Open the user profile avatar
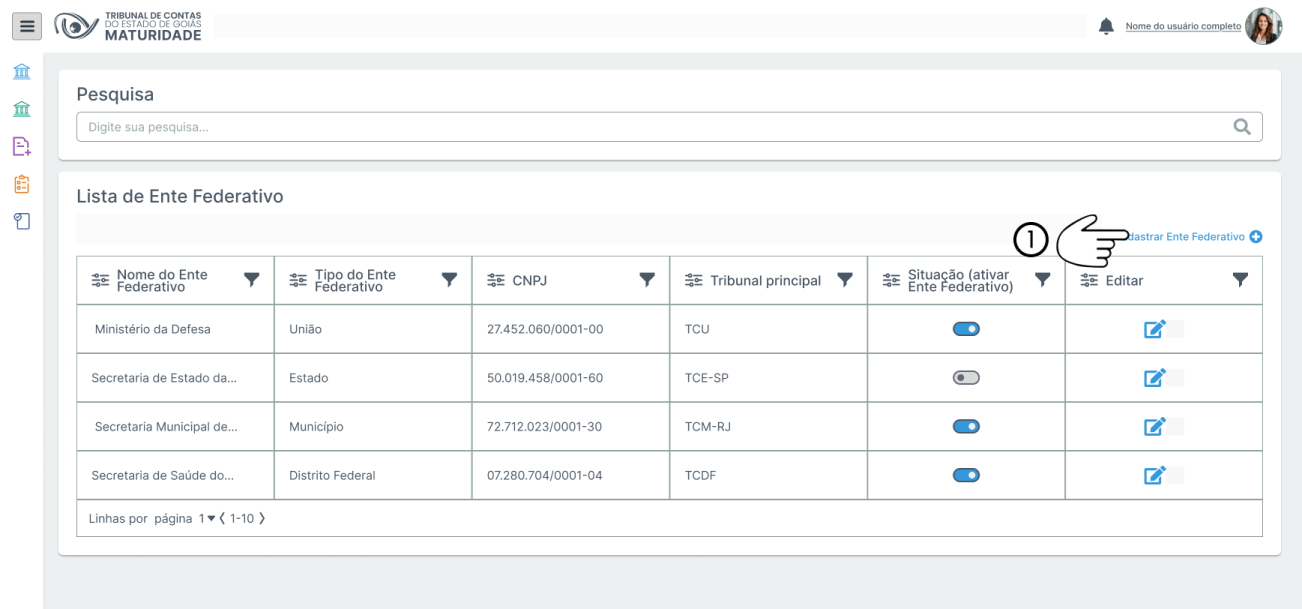The width and height of the screenshot is (1302, 609). pos(1263,27)
